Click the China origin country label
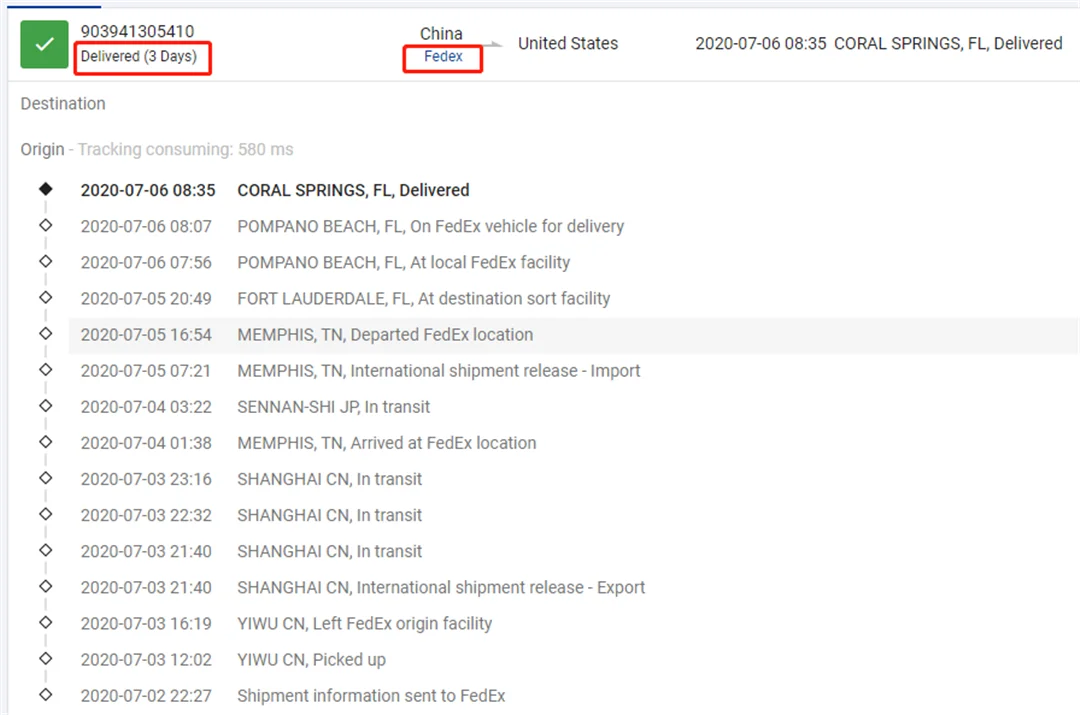 point(441,34)
